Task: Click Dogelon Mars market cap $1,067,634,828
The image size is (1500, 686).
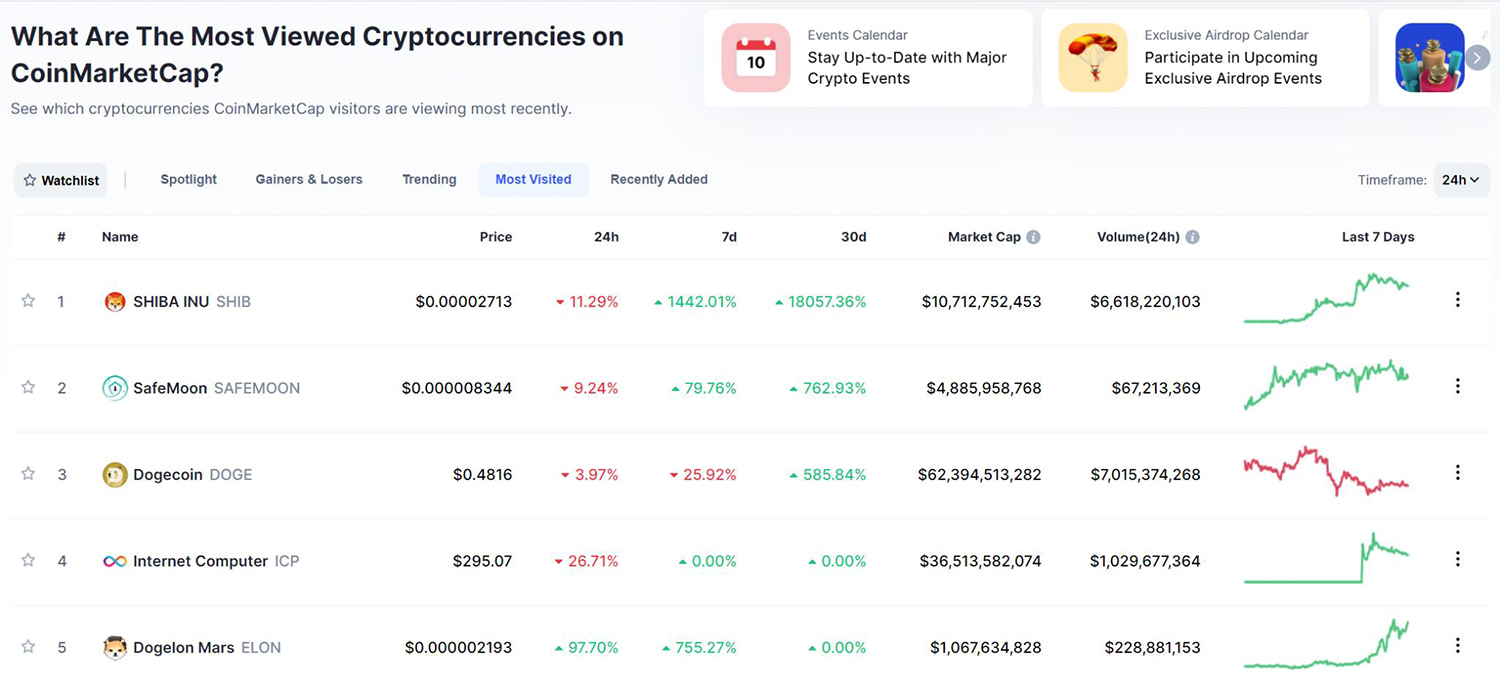Action: (985, 648)
